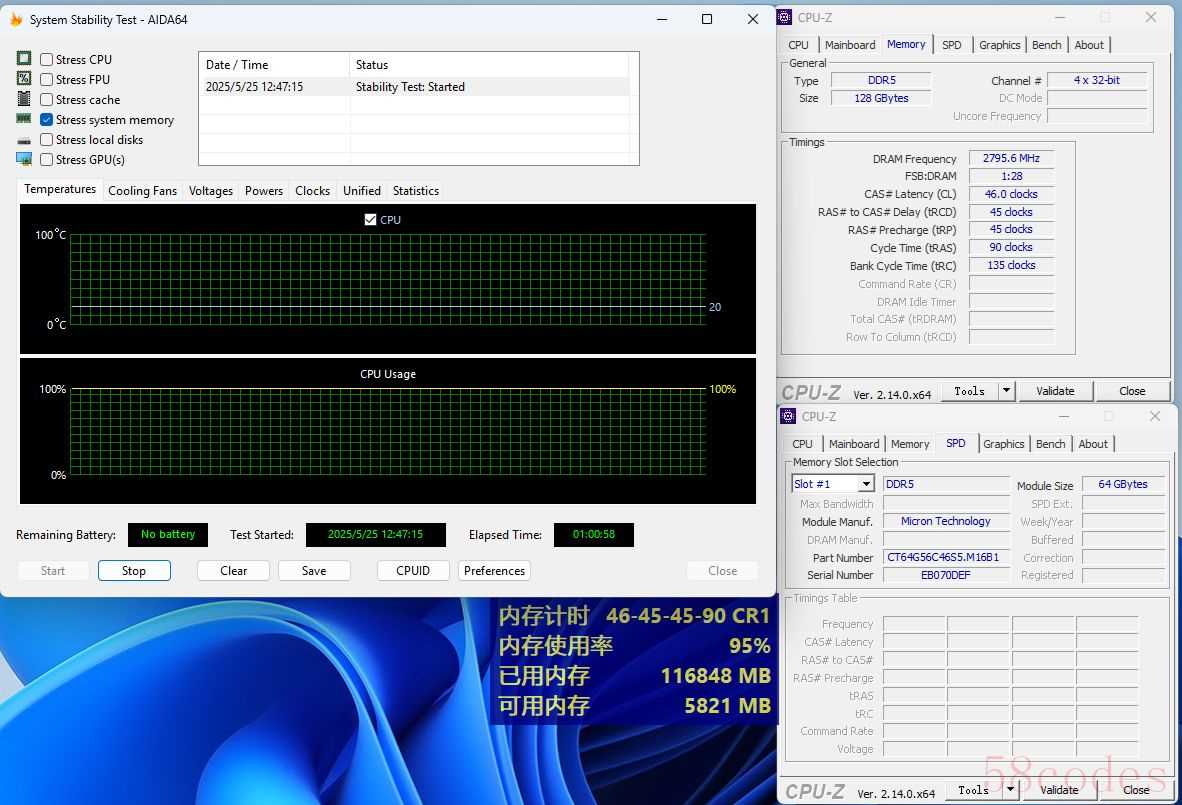Screen dimensions: 1182x805
Task: Enable the Stress local disks checkbox
Action: click(x=47, y=139)
